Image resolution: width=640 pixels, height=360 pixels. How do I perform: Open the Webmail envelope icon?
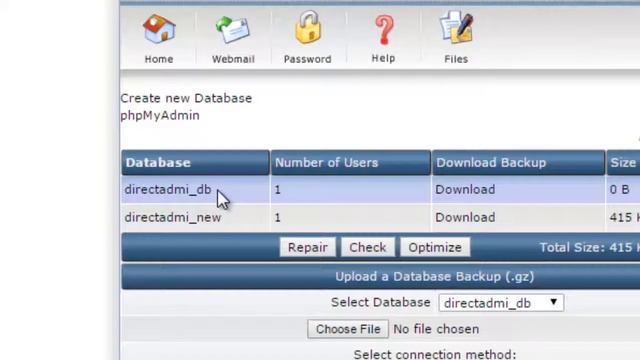point(233,29)
